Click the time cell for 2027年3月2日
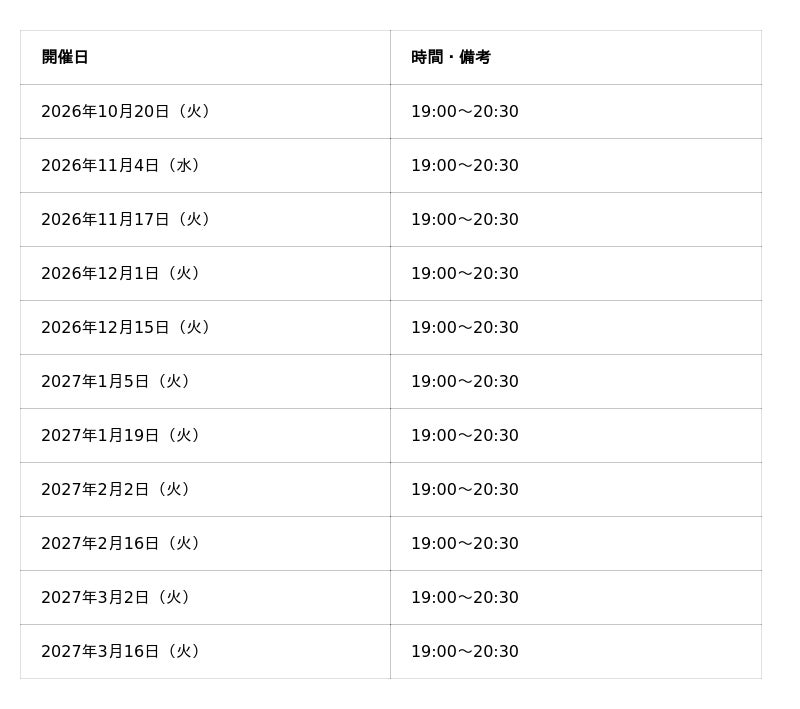The height and width of the screenshot is (709, 800). pos(576,598)
